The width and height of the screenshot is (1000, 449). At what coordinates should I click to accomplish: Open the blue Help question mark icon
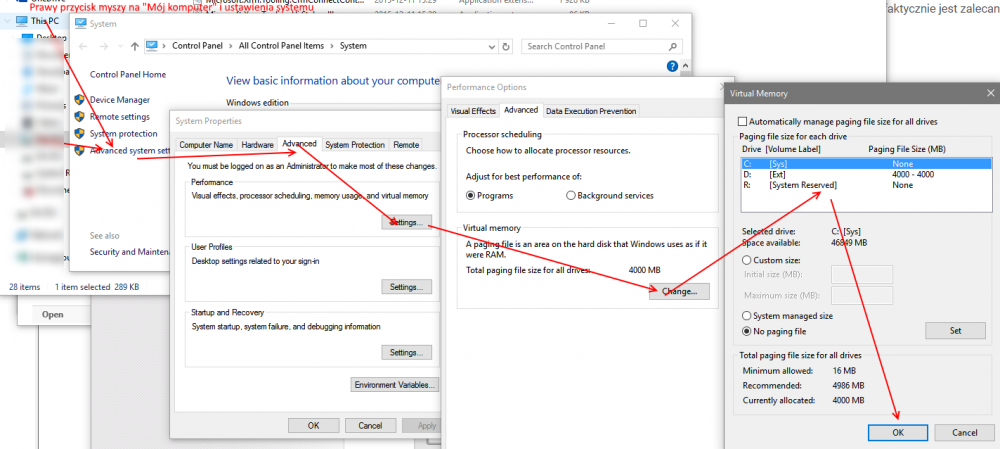pos(672,66)
